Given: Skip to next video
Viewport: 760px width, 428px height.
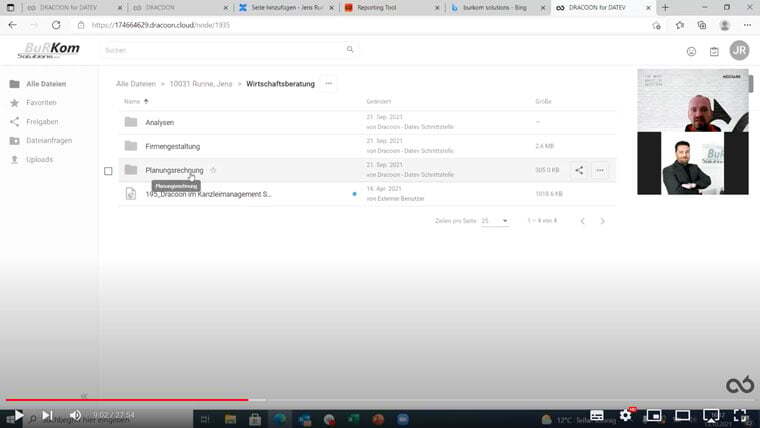Looking at the screenshot, I should [x=47, y=415].
